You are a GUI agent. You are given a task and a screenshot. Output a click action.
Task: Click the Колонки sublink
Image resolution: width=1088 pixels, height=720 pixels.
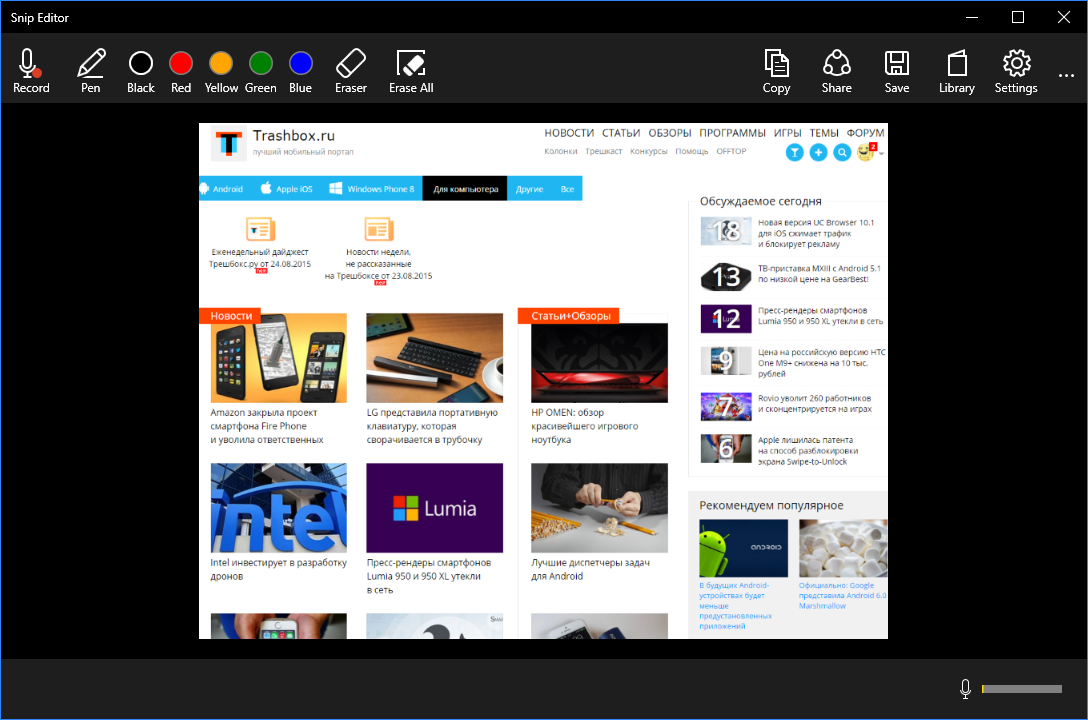(x=561, y=151)
